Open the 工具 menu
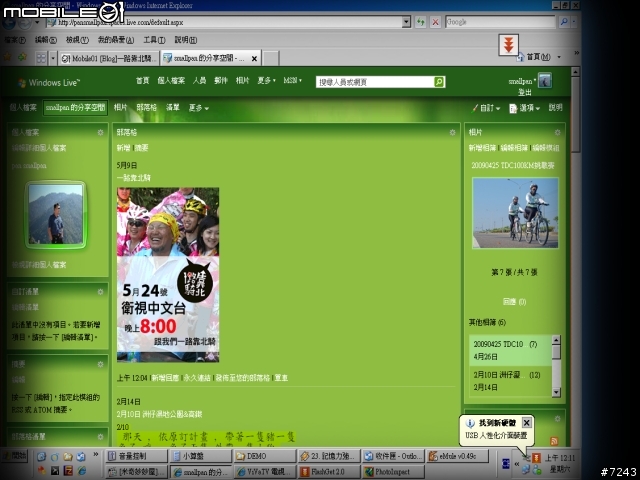 pos(154,40)
